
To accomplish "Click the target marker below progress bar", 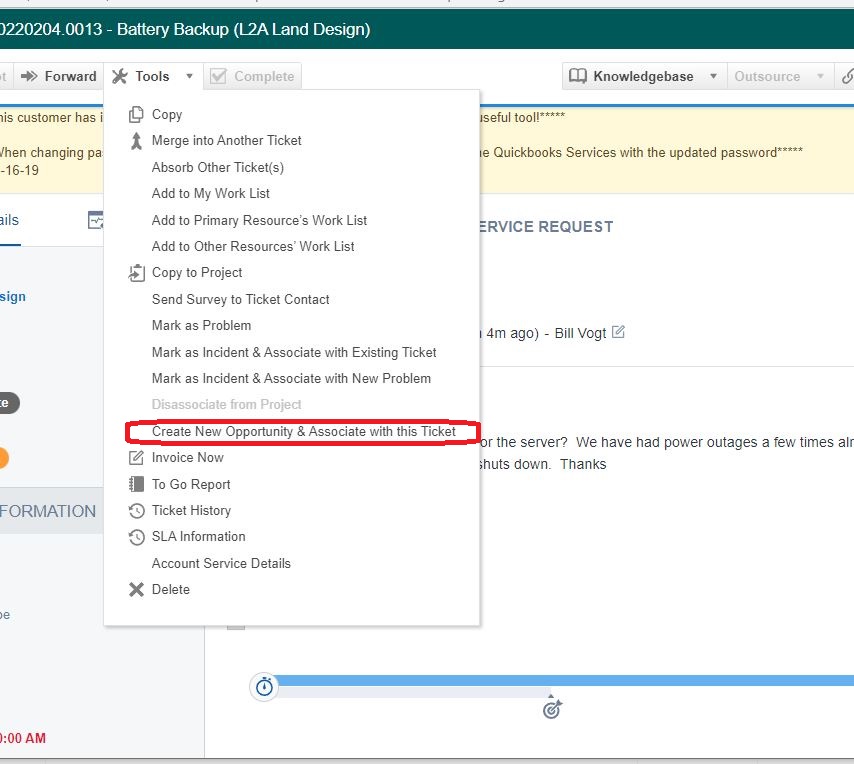I will pyautogui.click(x=552, y=709).
